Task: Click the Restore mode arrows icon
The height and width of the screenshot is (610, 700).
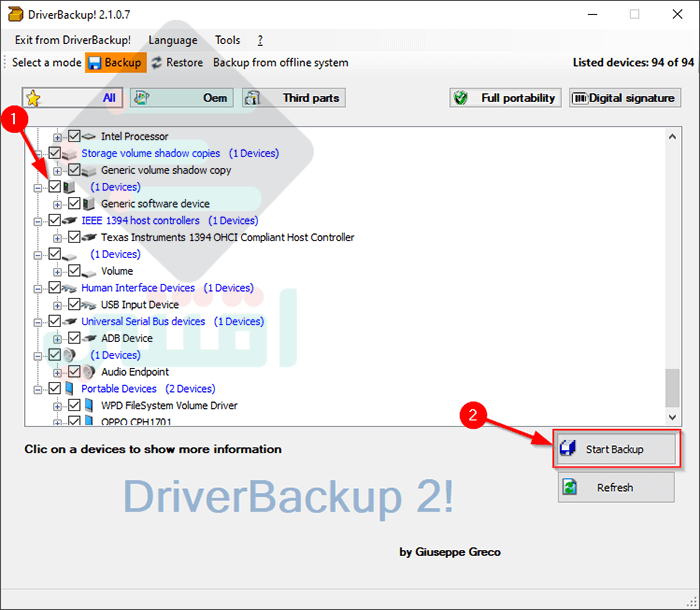Action: tap(156, 63)
